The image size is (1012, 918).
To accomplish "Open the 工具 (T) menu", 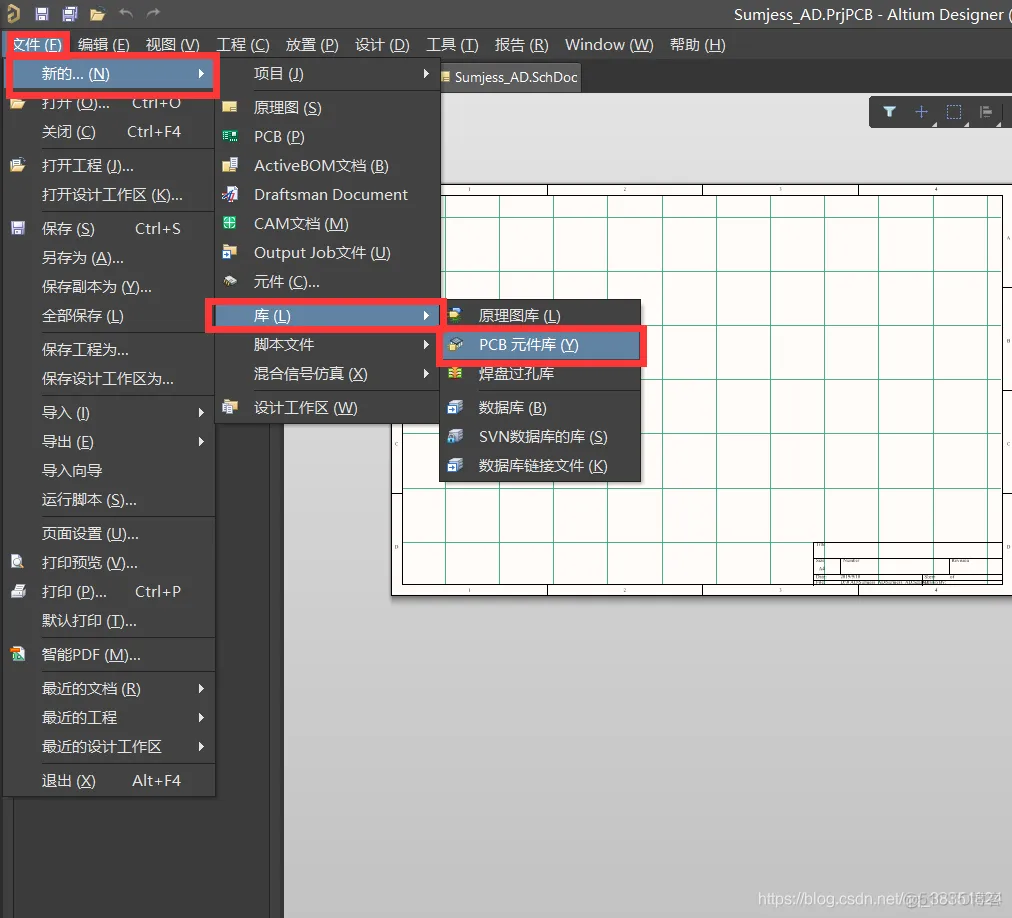I will [452, 45].
